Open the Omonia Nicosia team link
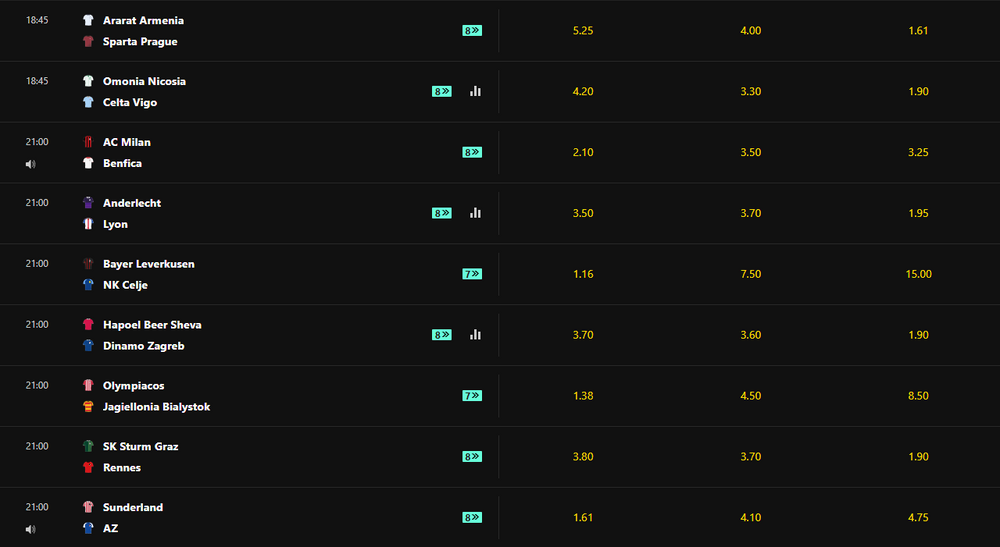Image resolution: width=1000 pixels, height=547 pixels. click(x=144, y=82)
